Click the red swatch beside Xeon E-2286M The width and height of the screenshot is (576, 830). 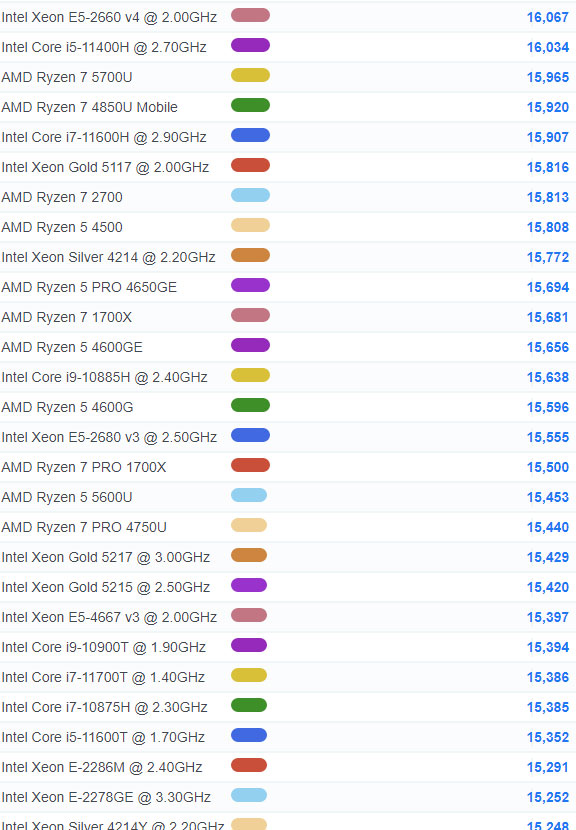pyautogui.click(x=249, y=765)
